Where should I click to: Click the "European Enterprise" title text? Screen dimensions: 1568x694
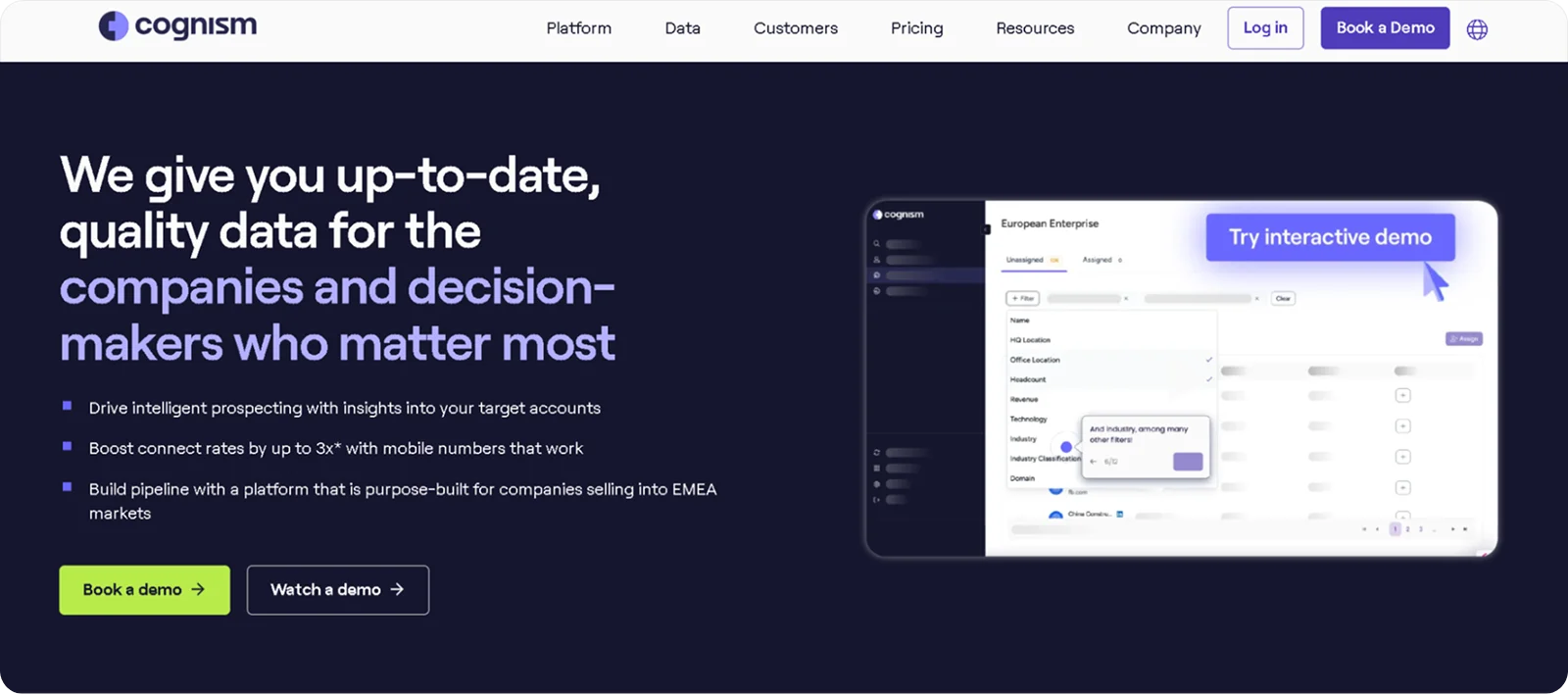(1050, 223)
